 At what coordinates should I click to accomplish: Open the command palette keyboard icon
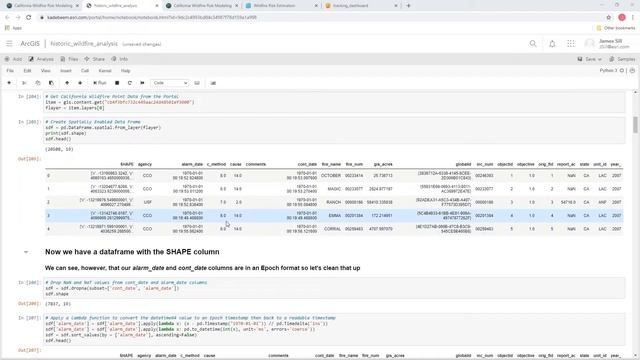pyautogui.click(x=197, y=83)
